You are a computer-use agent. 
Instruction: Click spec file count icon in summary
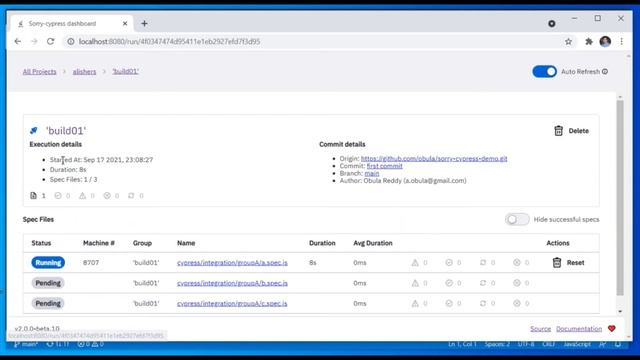33,196
